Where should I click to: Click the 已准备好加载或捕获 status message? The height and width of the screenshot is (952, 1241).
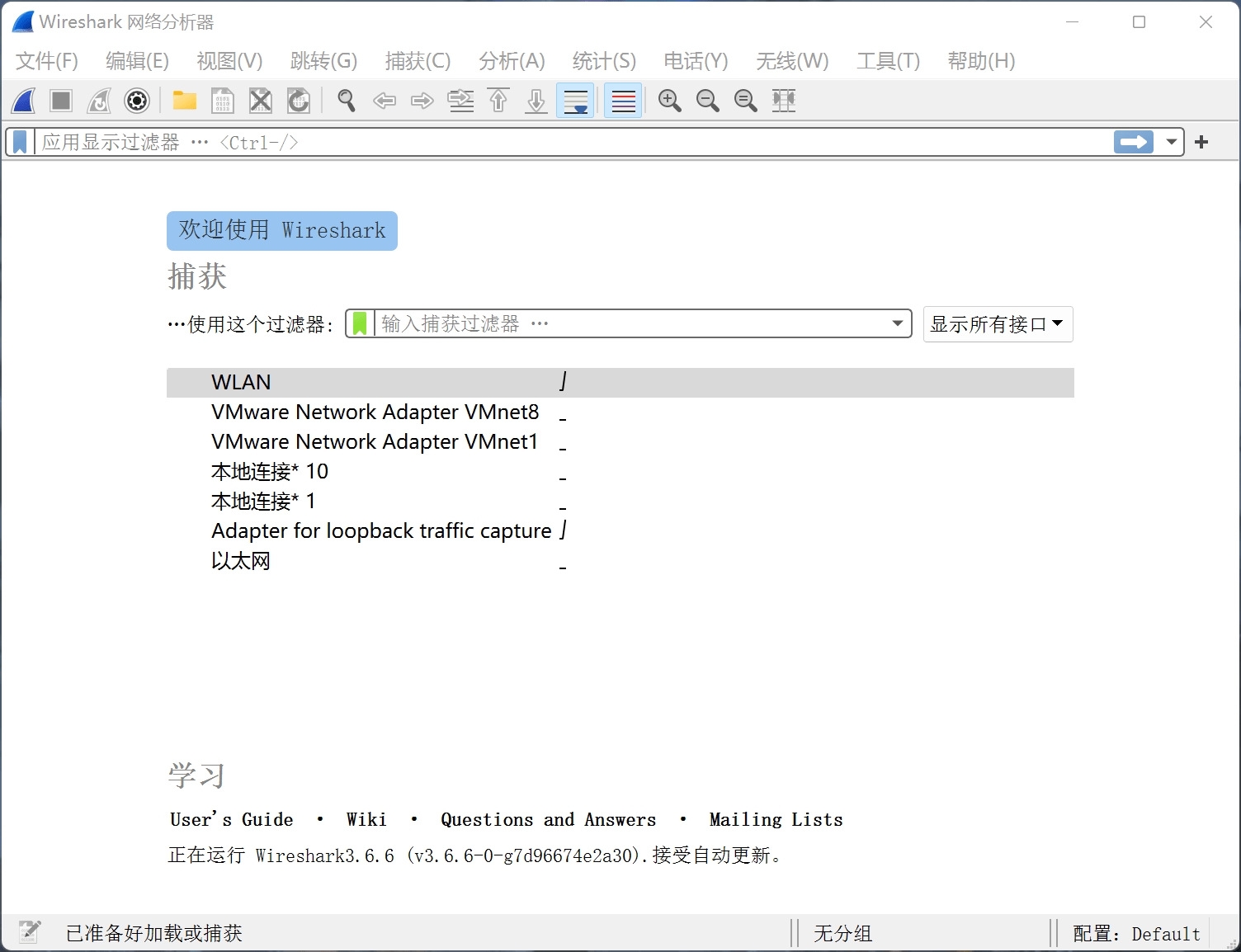[154, 933]
